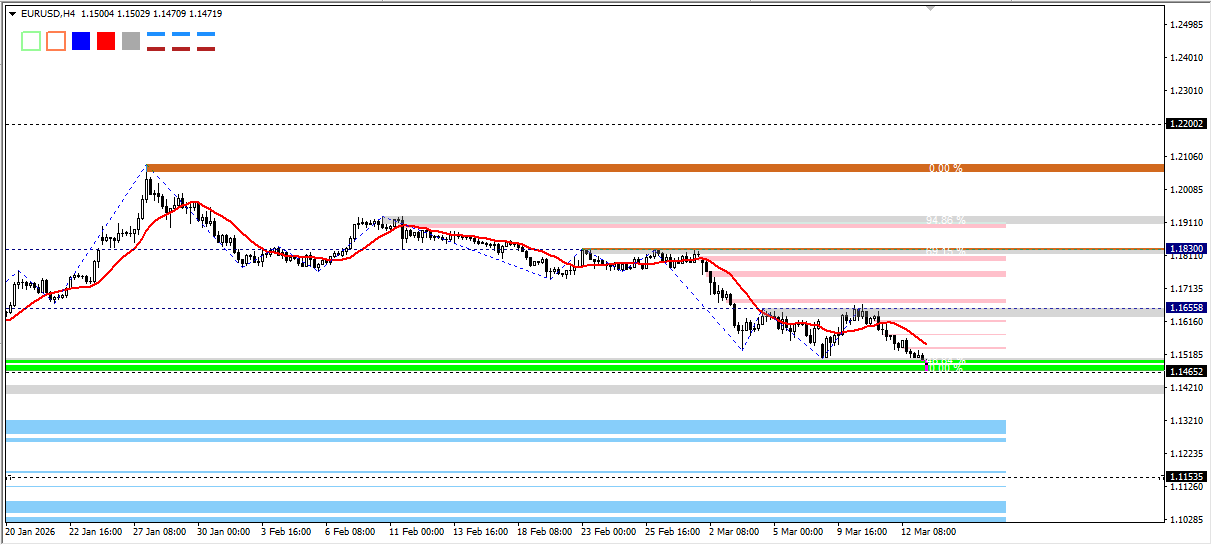1211x545 pixels.
Task: Toggle the rightmost blue-and-red dashed lines icon
Action: click(x=206, y=41)
